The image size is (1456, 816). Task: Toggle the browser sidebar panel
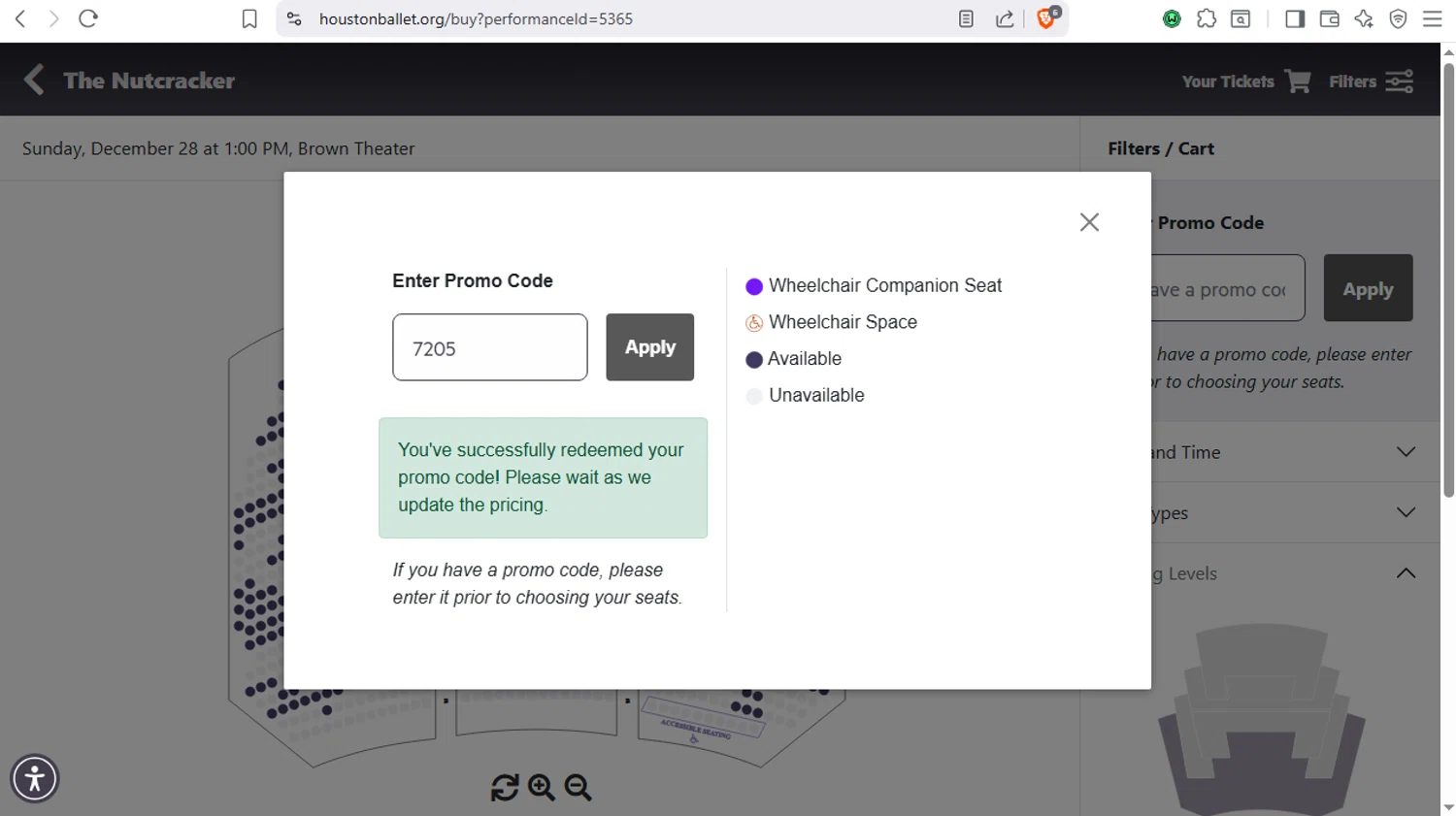click(x=1294, y=18)
